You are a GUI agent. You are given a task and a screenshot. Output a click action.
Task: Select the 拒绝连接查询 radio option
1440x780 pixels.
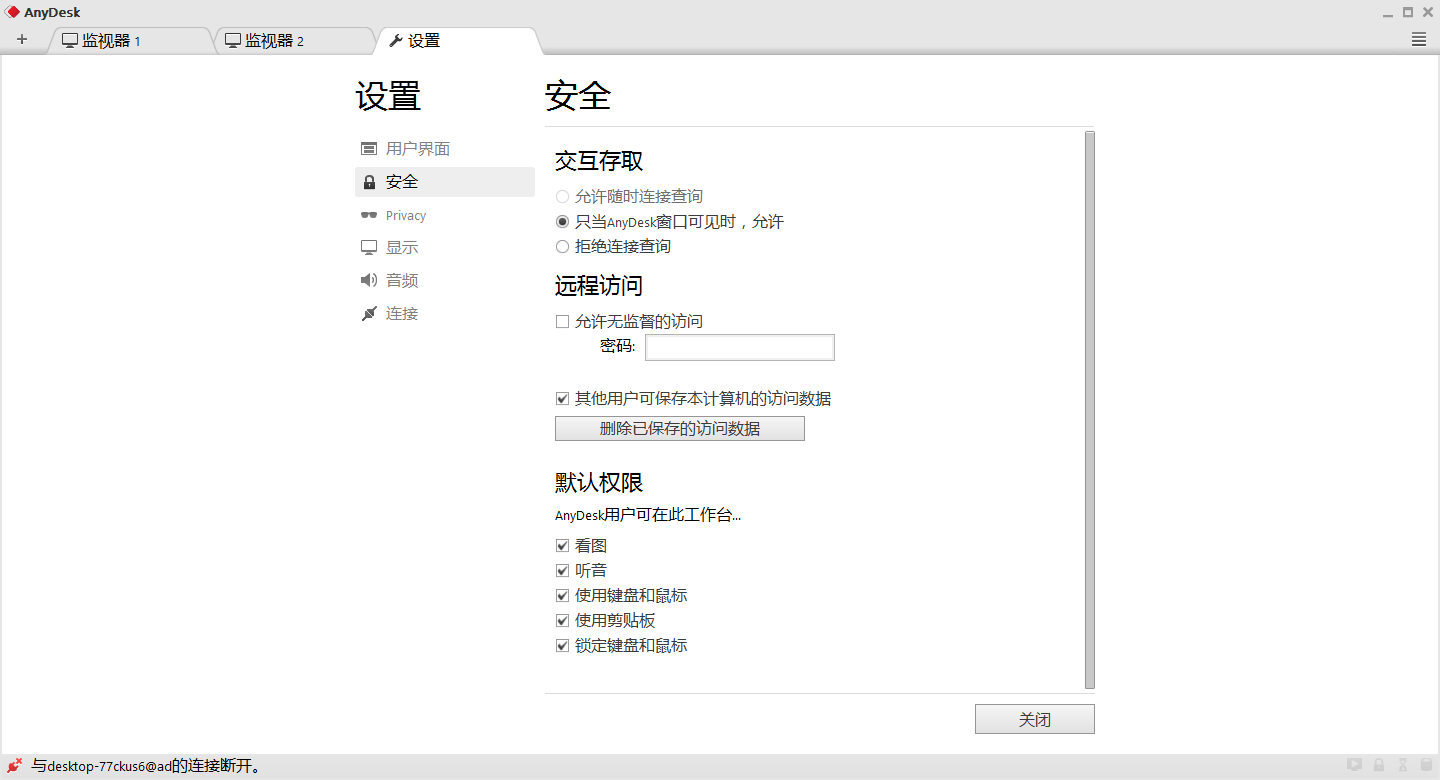click(x=562, y=246)
